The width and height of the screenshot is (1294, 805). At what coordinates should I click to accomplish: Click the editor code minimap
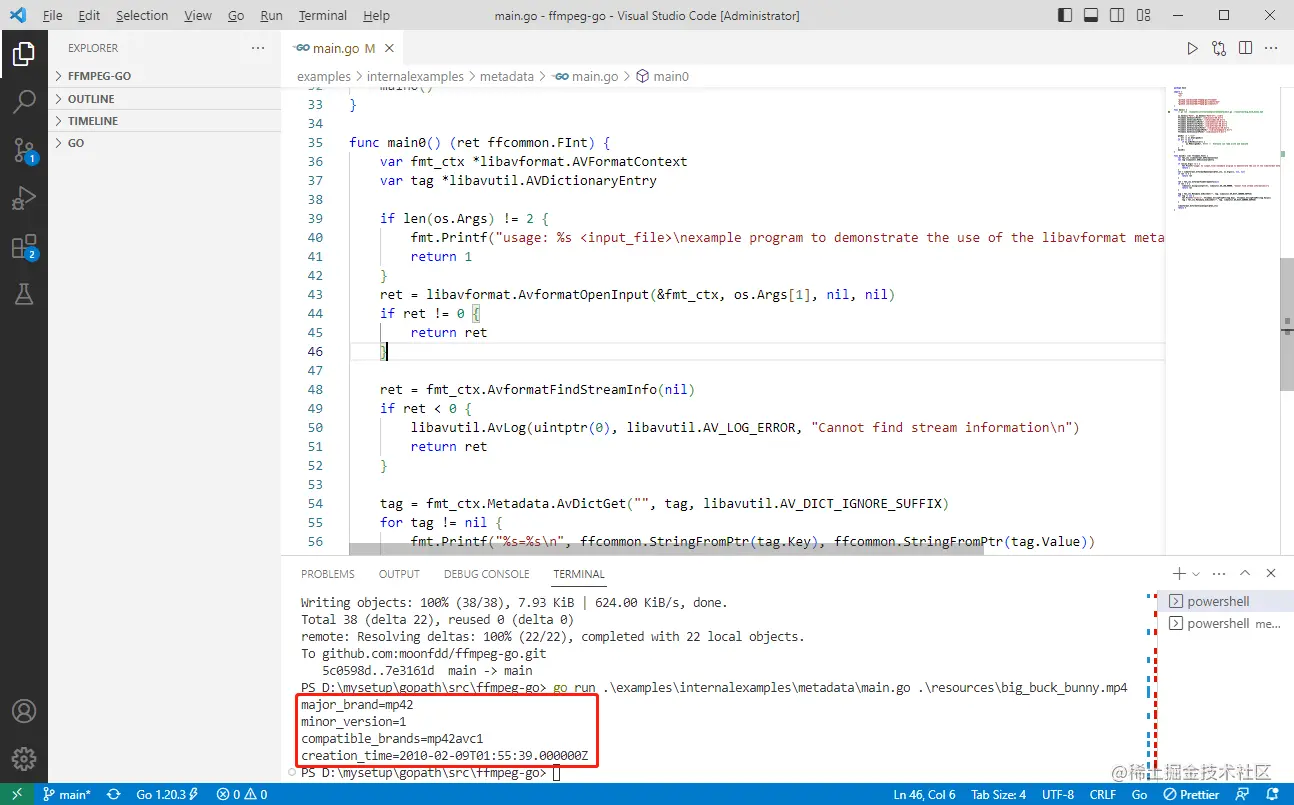click(x=1221, y=150)
